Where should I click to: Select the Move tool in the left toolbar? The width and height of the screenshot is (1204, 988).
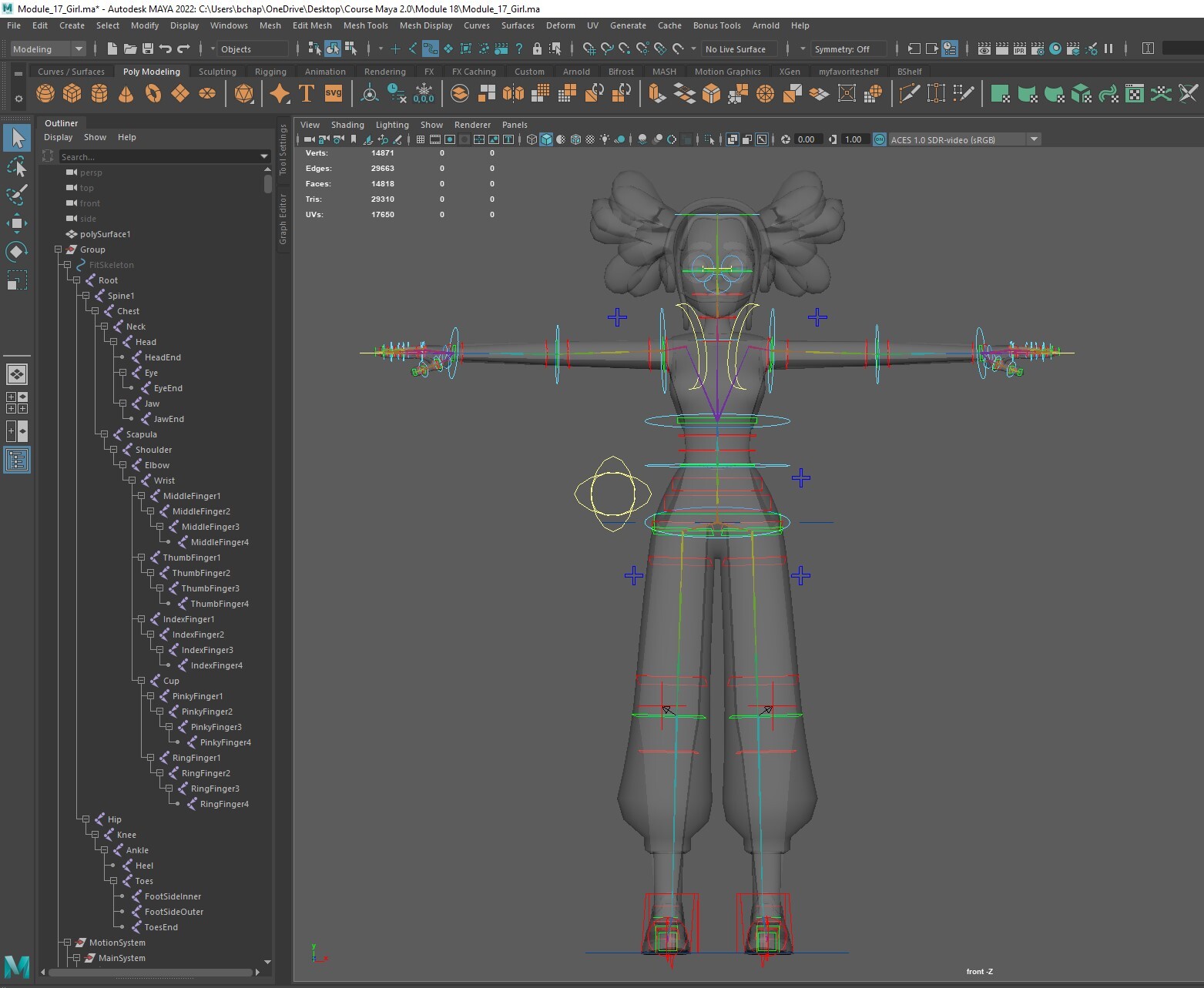click(x=17, y=223)
